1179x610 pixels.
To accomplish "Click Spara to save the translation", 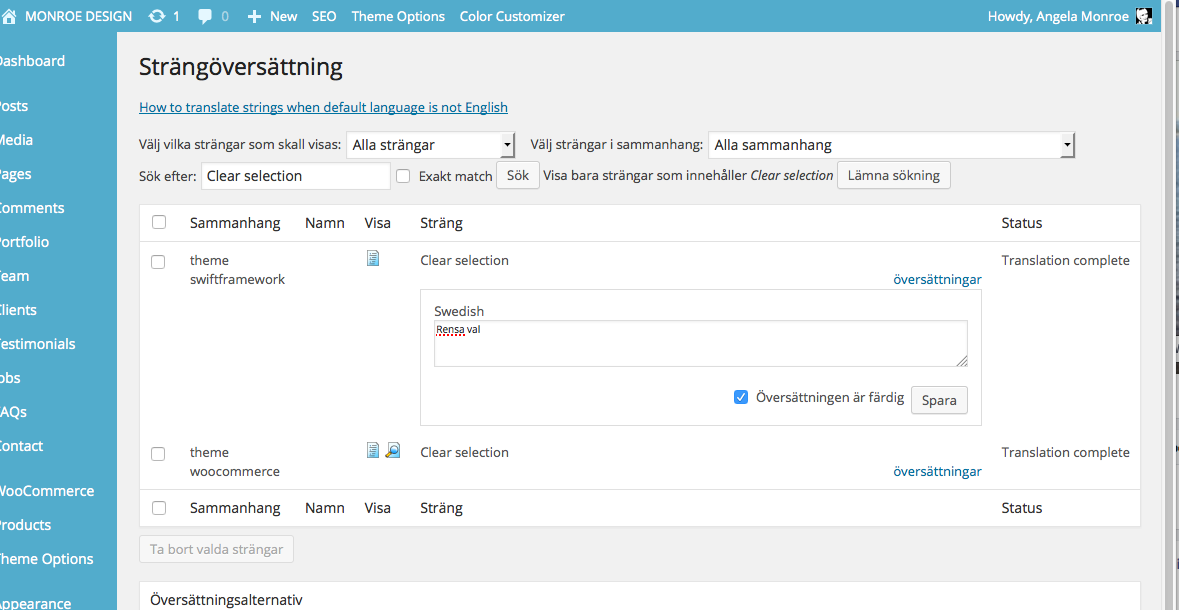I will pyautogui.click(x=939, y=400).
